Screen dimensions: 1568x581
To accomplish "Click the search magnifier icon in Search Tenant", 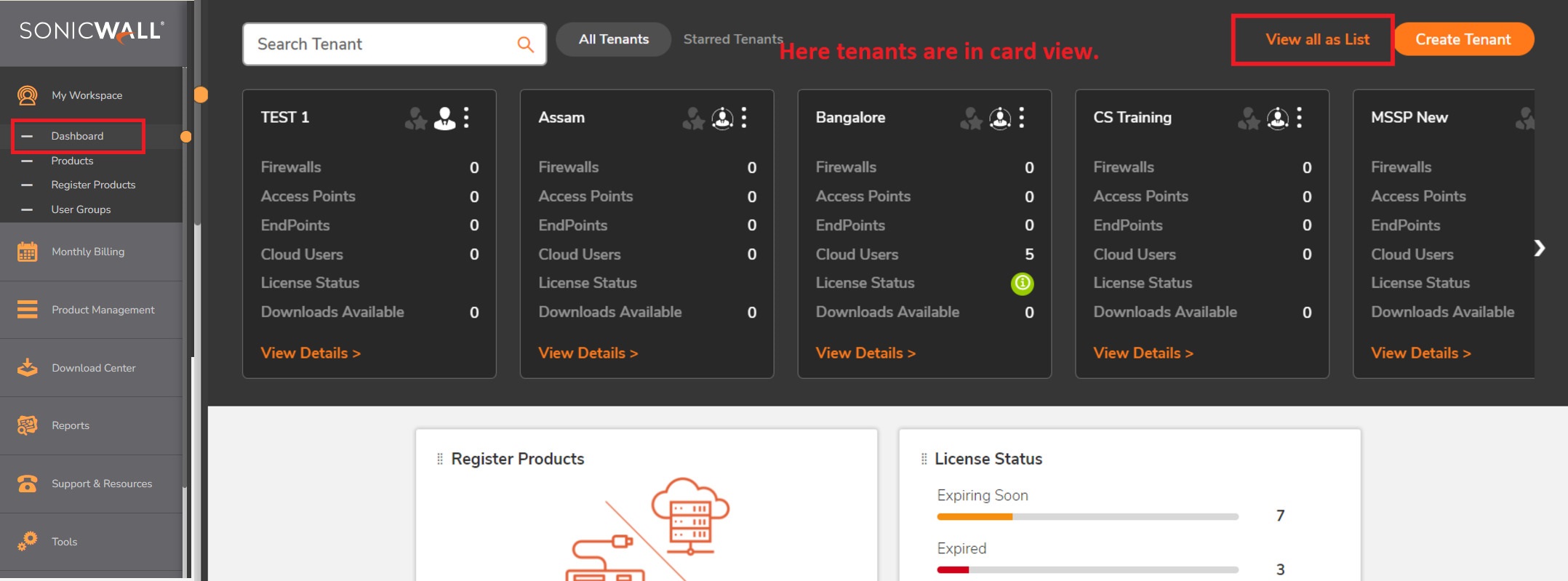I will (x=525, y=44).
